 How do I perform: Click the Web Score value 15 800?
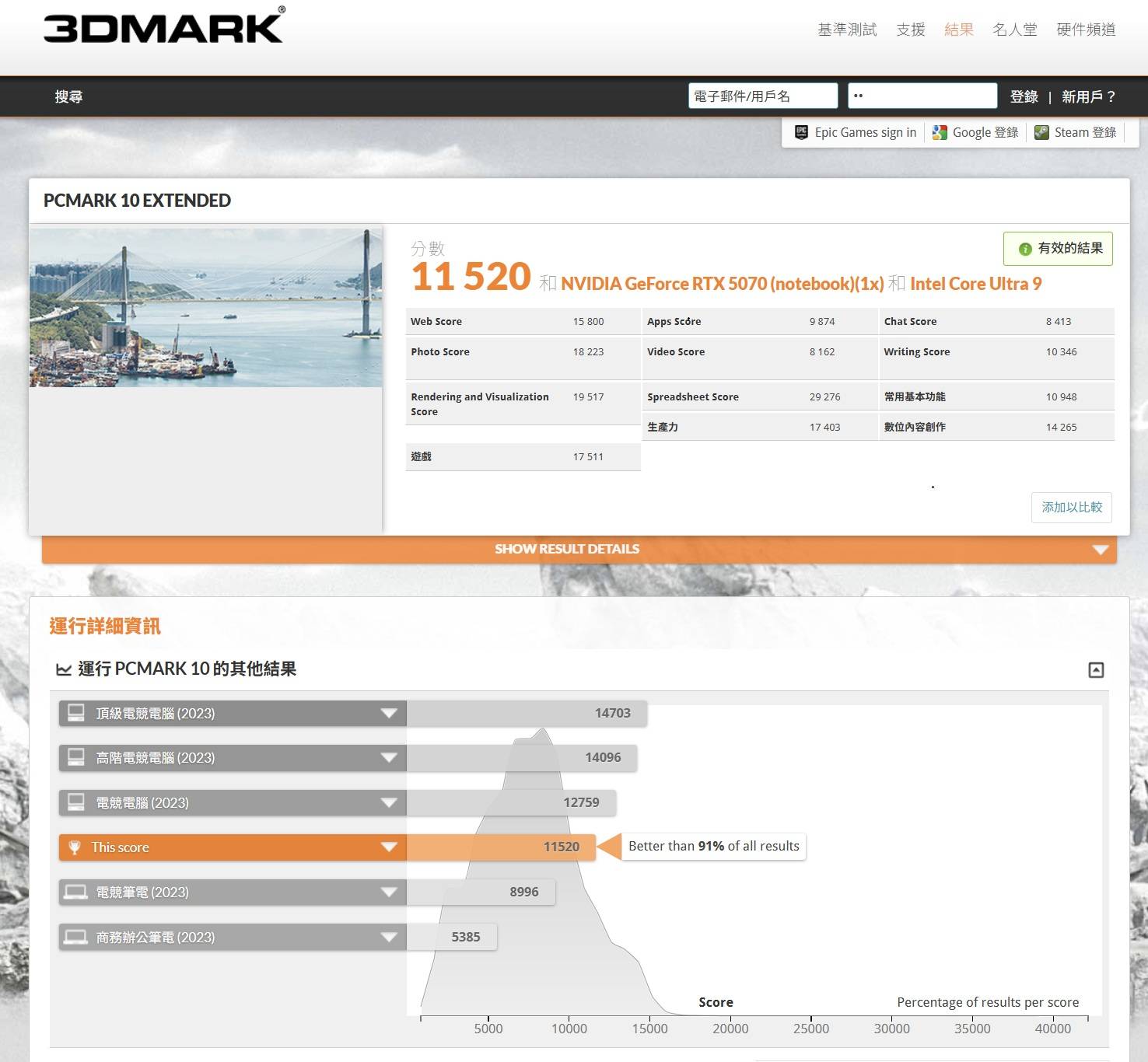coord(588,321)
